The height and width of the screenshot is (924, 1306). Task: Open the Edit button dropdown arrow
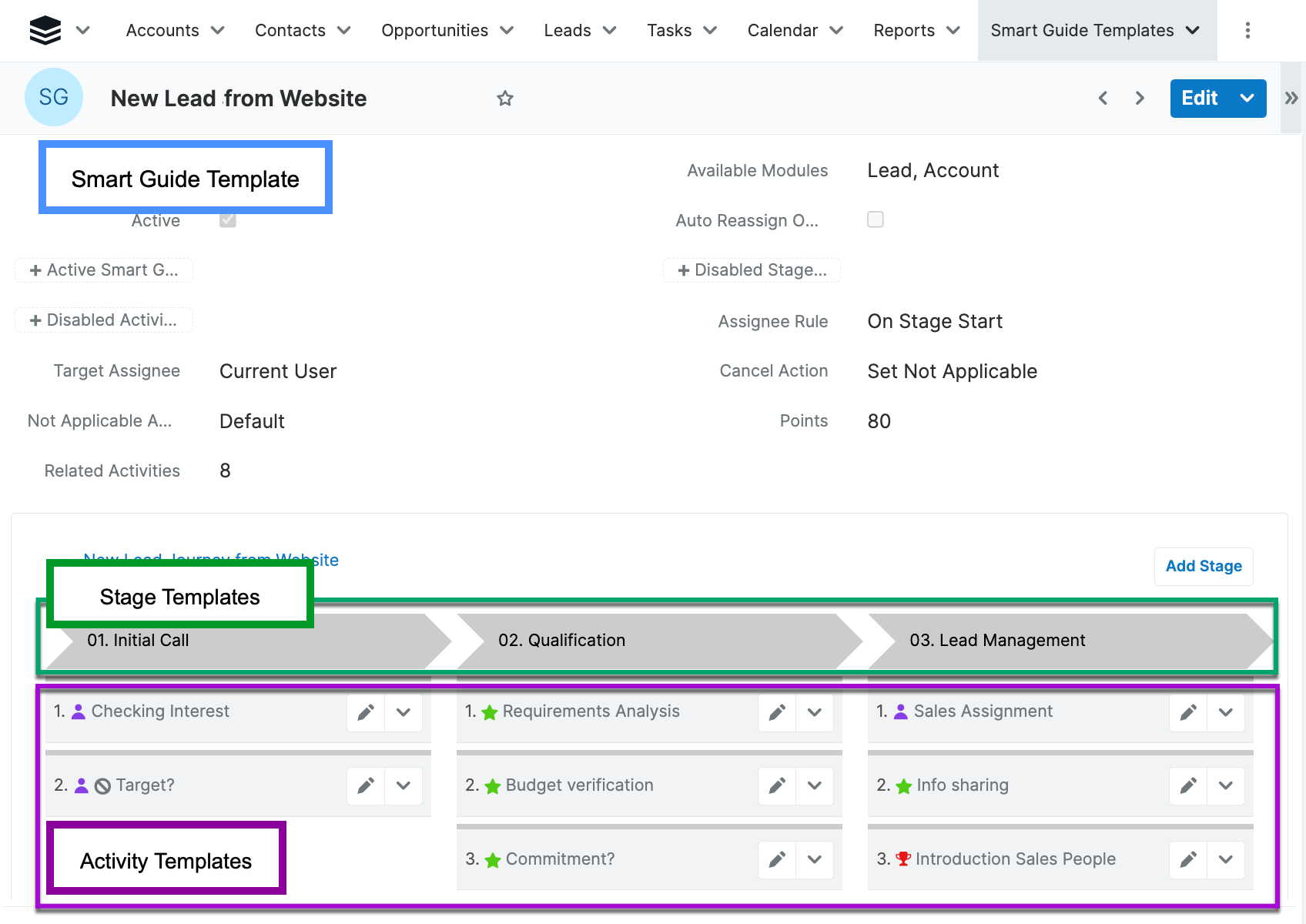(x=1247, y=99)
